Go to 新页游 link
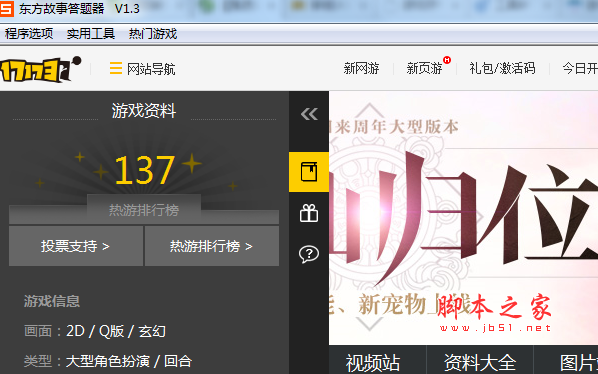The height and width of the screenshot is (374, 598). tap(424, 69)
